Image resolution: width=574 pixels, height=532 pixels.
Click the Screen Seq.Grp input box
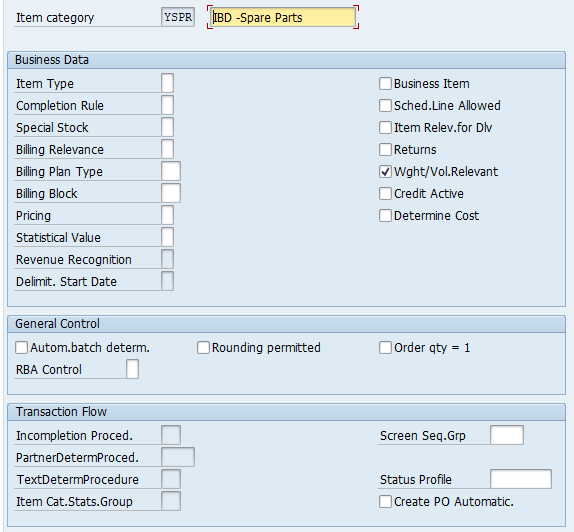507,435
